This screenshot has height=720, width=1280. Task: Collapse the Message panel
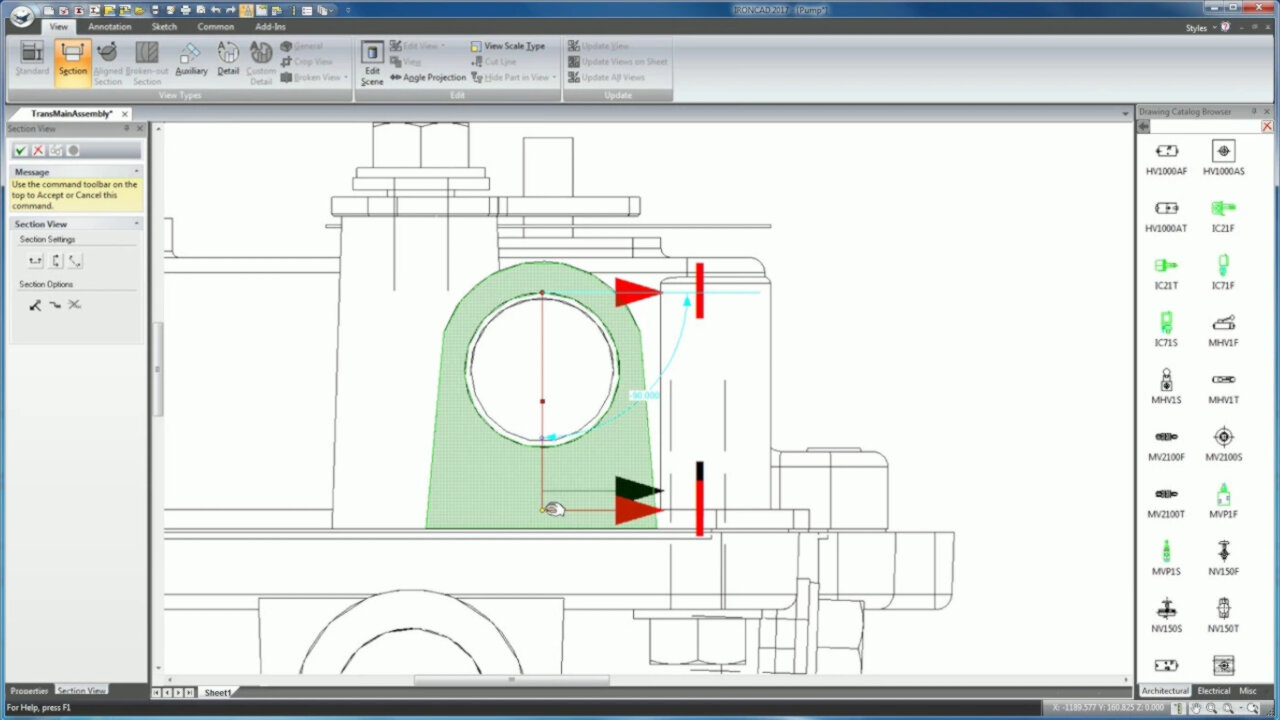point(138,171)
